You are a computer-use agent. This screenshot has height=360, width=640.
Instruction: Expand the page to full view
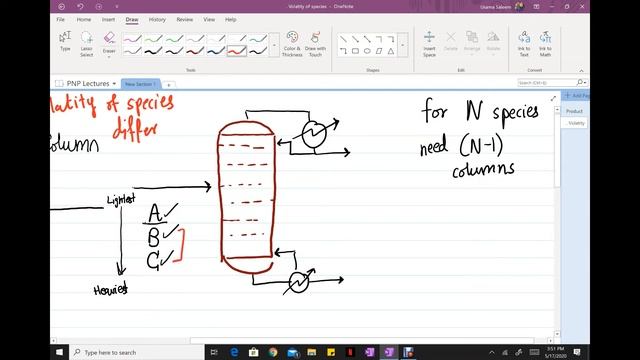pyautogui.click(x=553, y=98)
